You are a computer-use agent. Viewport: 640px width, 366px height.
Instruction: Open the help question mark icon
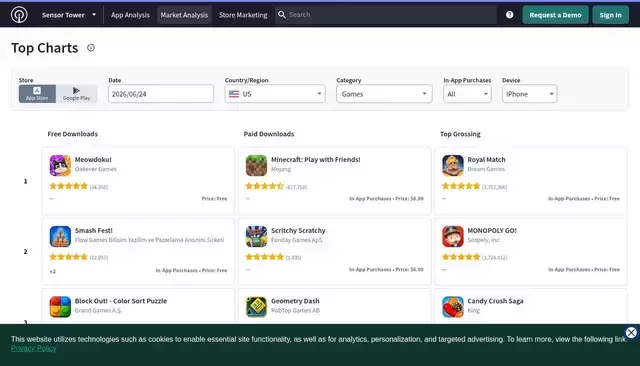509,15
